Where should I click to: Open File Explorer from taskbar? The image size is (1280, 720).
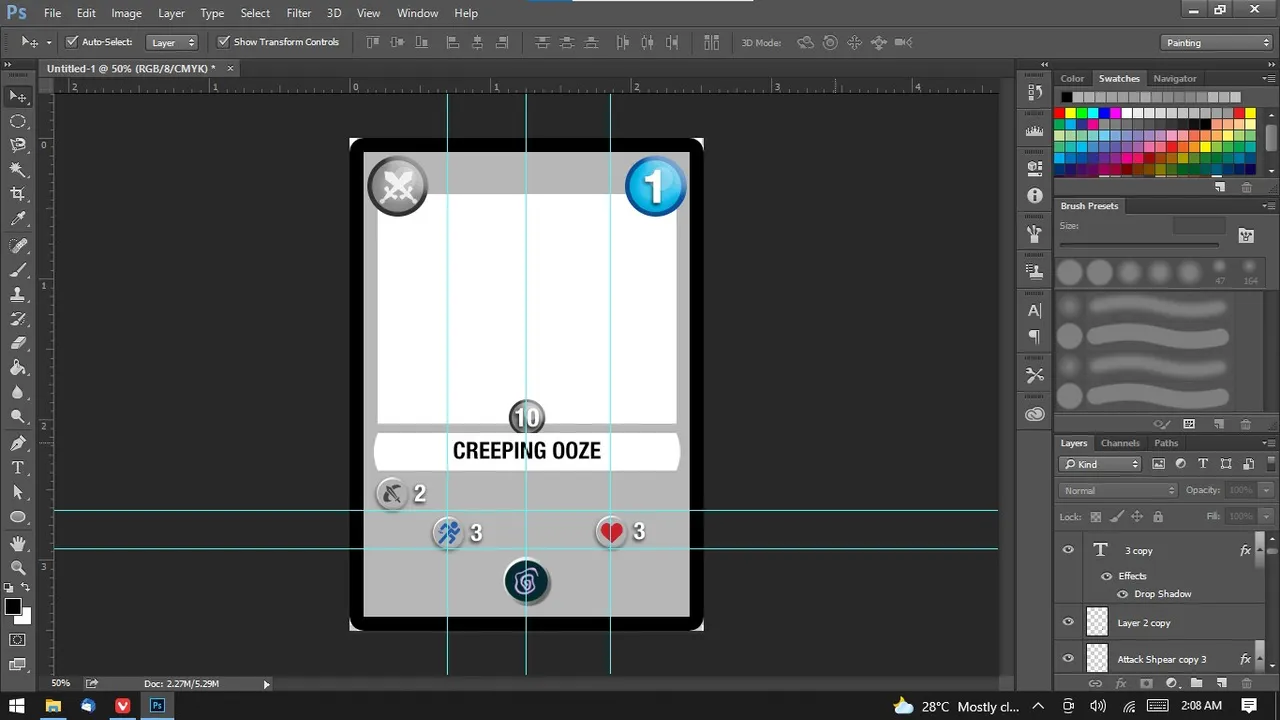click(53, 706)
